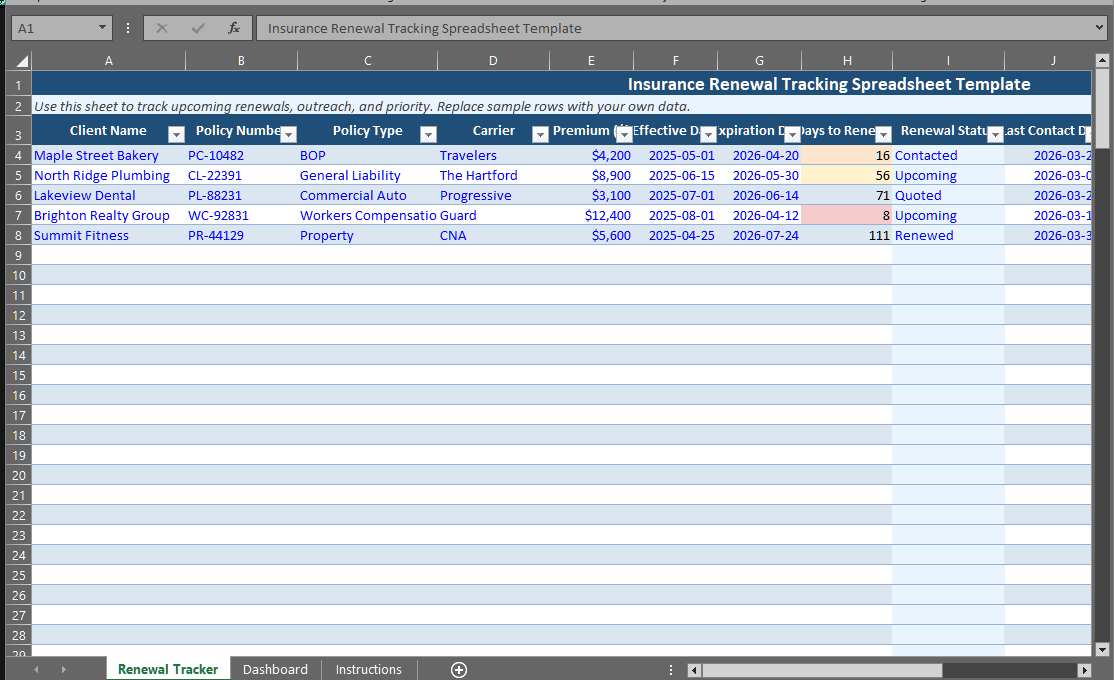Image resolution: width=1114 pixels, height=680 pixels.
Task: Select the Renewal Tracker sheet tab
Action: click(x=167, y=669)
